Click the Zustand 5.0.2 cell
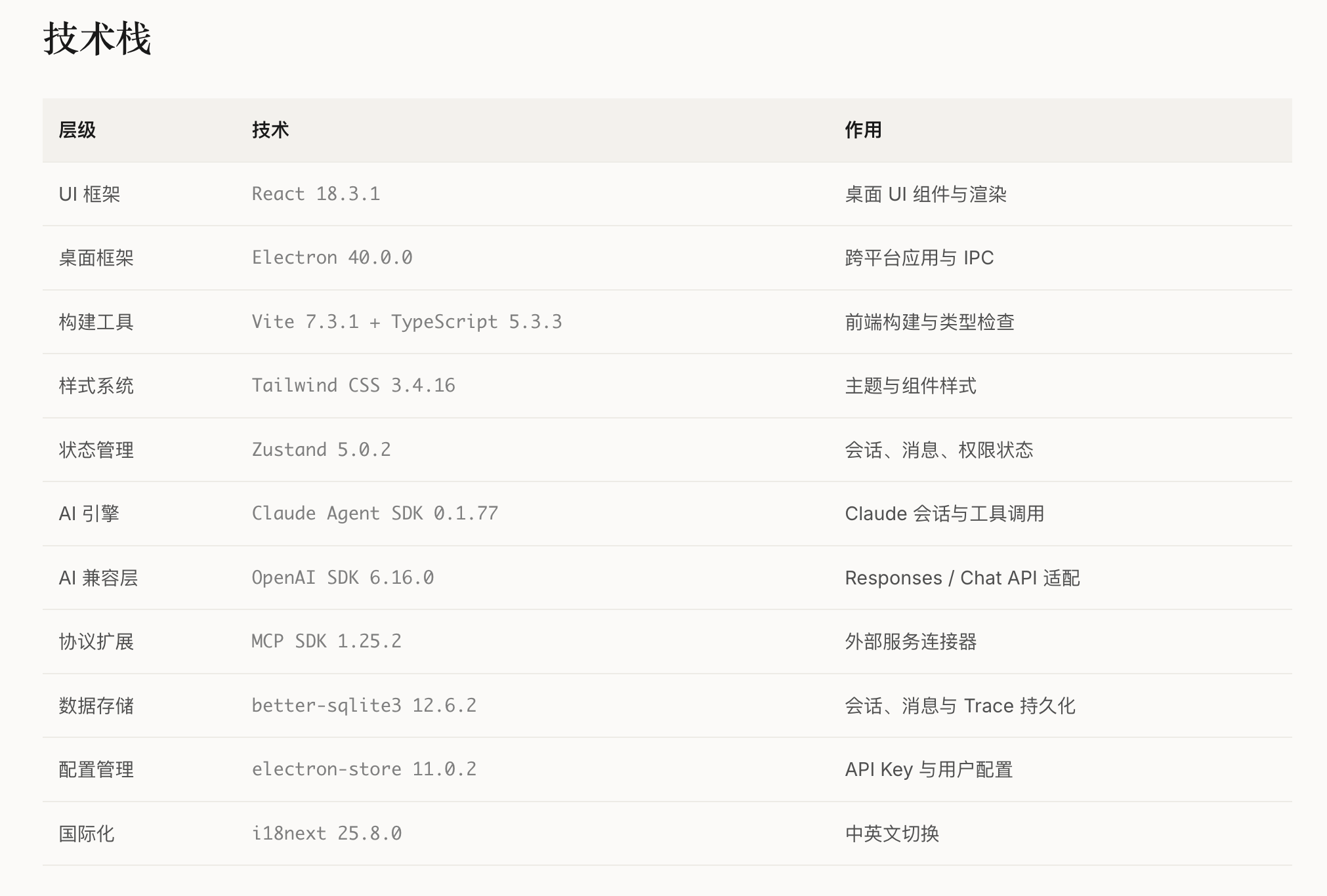1327x896 pixels. pyautogui.click(x=321, y=450)
